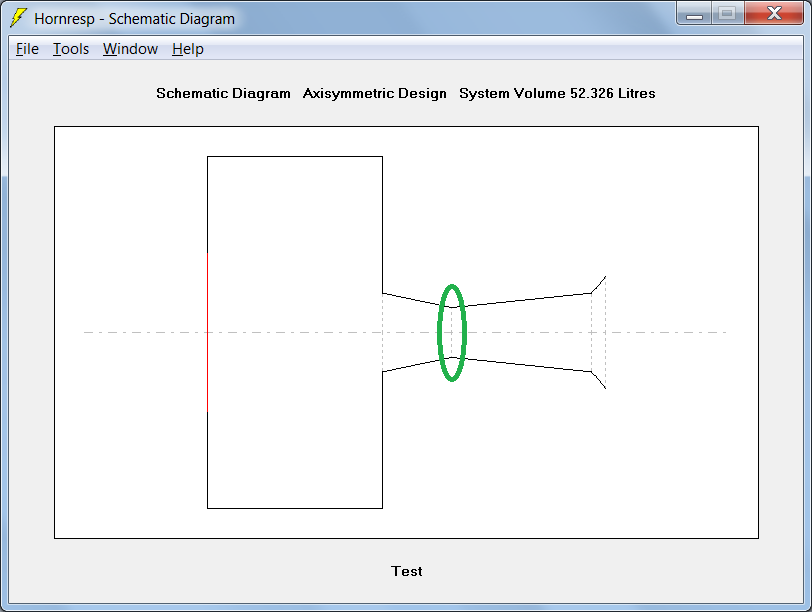812x612 pixels.
Task: Click the Hornresp lightning bolt title icon
Action: point(18,18)
